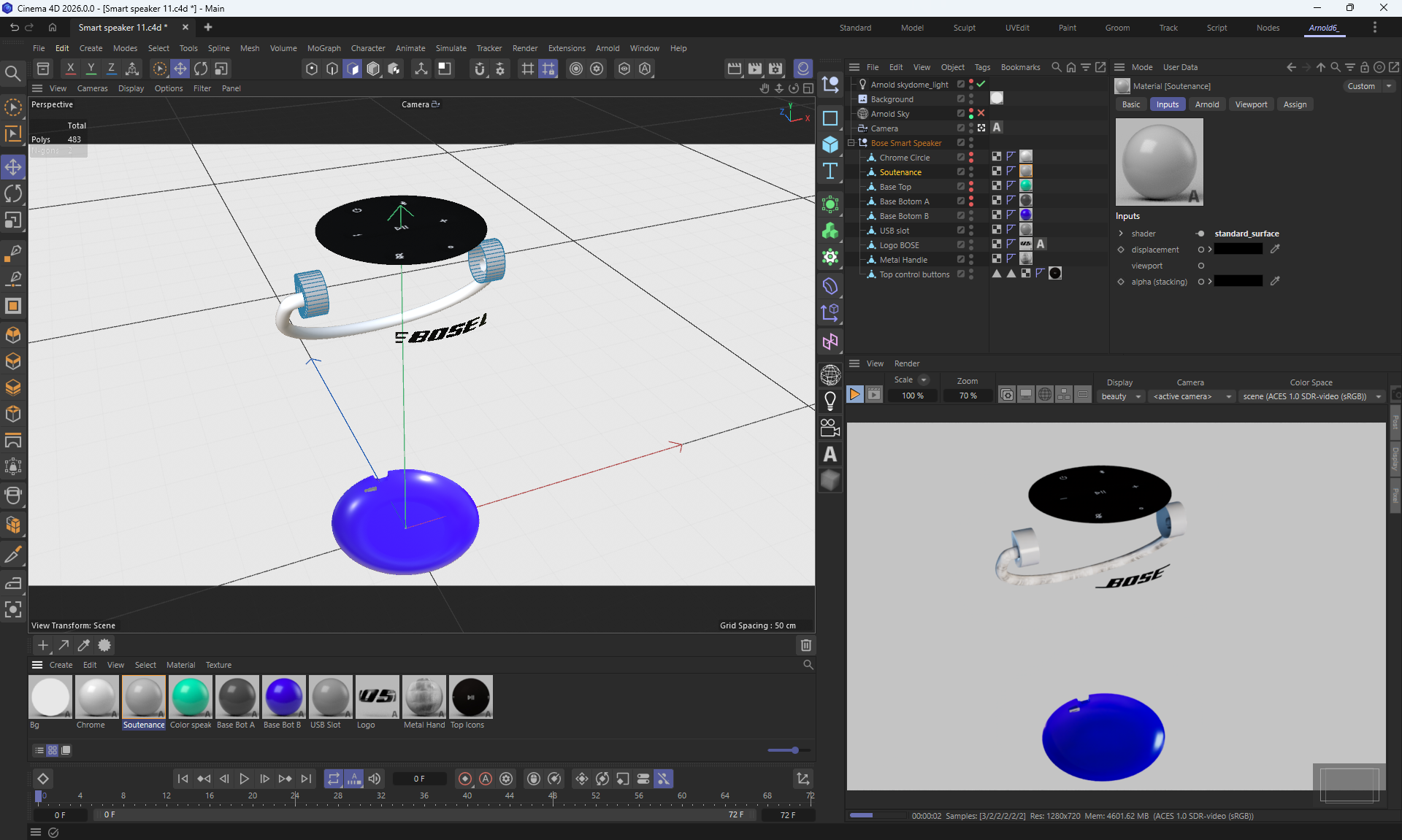
Task: Click the Cube primitive icon
Action: click(x=830, y=145)
